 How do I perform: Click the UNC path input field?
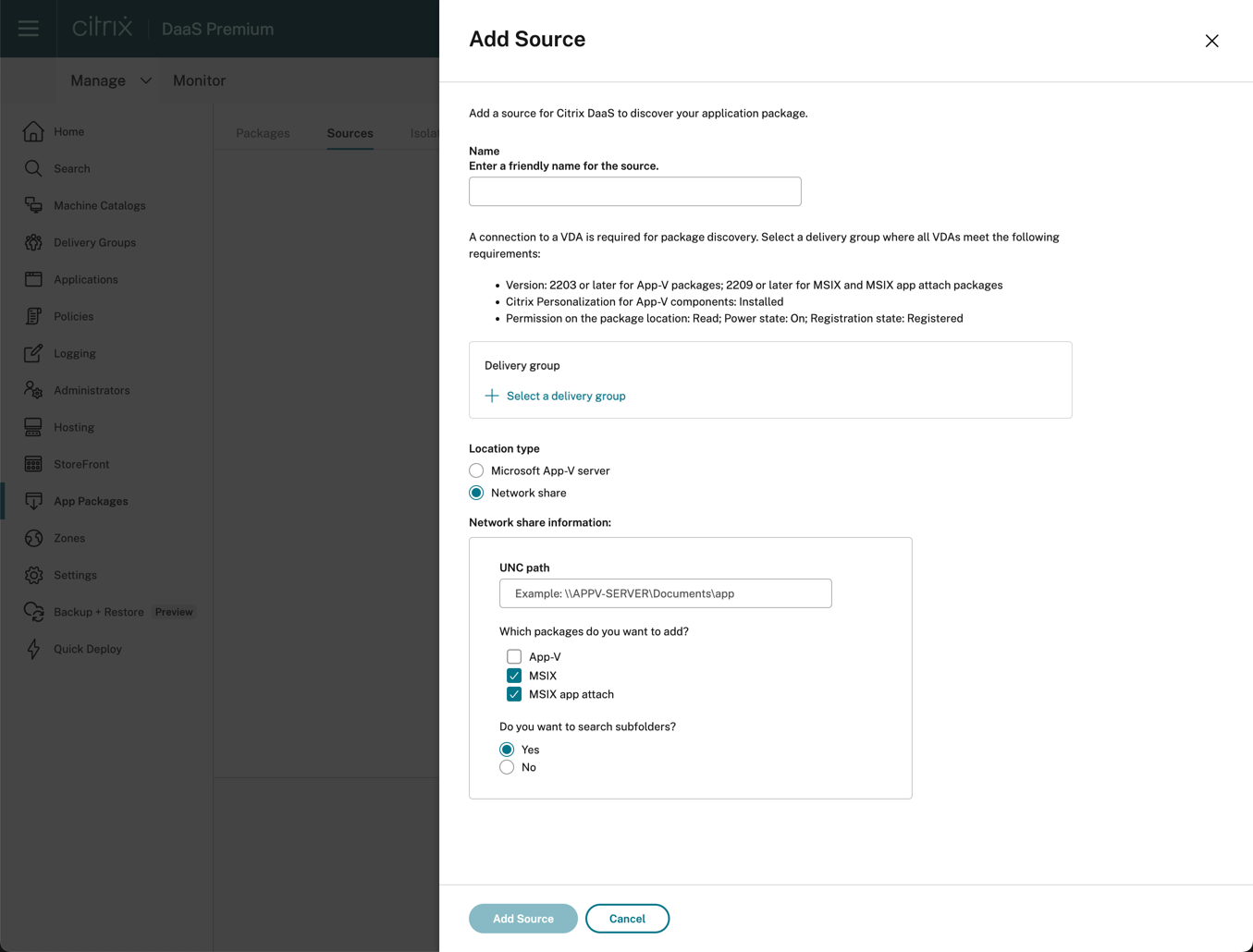[665, 593]
